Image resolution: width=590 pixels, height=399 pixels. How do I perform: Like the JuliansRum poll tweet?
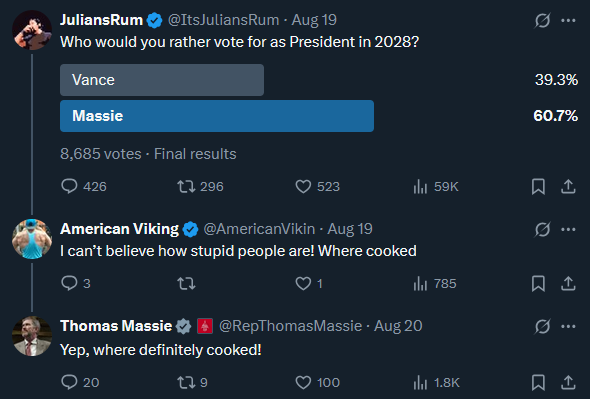pos(317,186)
